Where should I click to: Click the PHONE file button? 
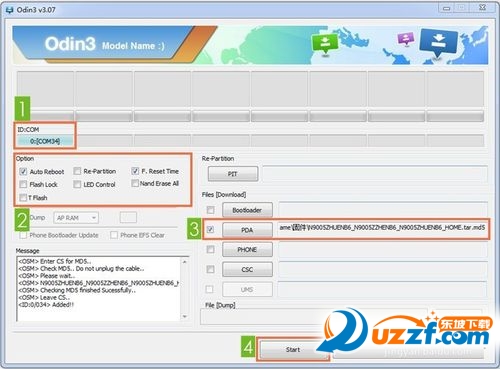[247, 250]
